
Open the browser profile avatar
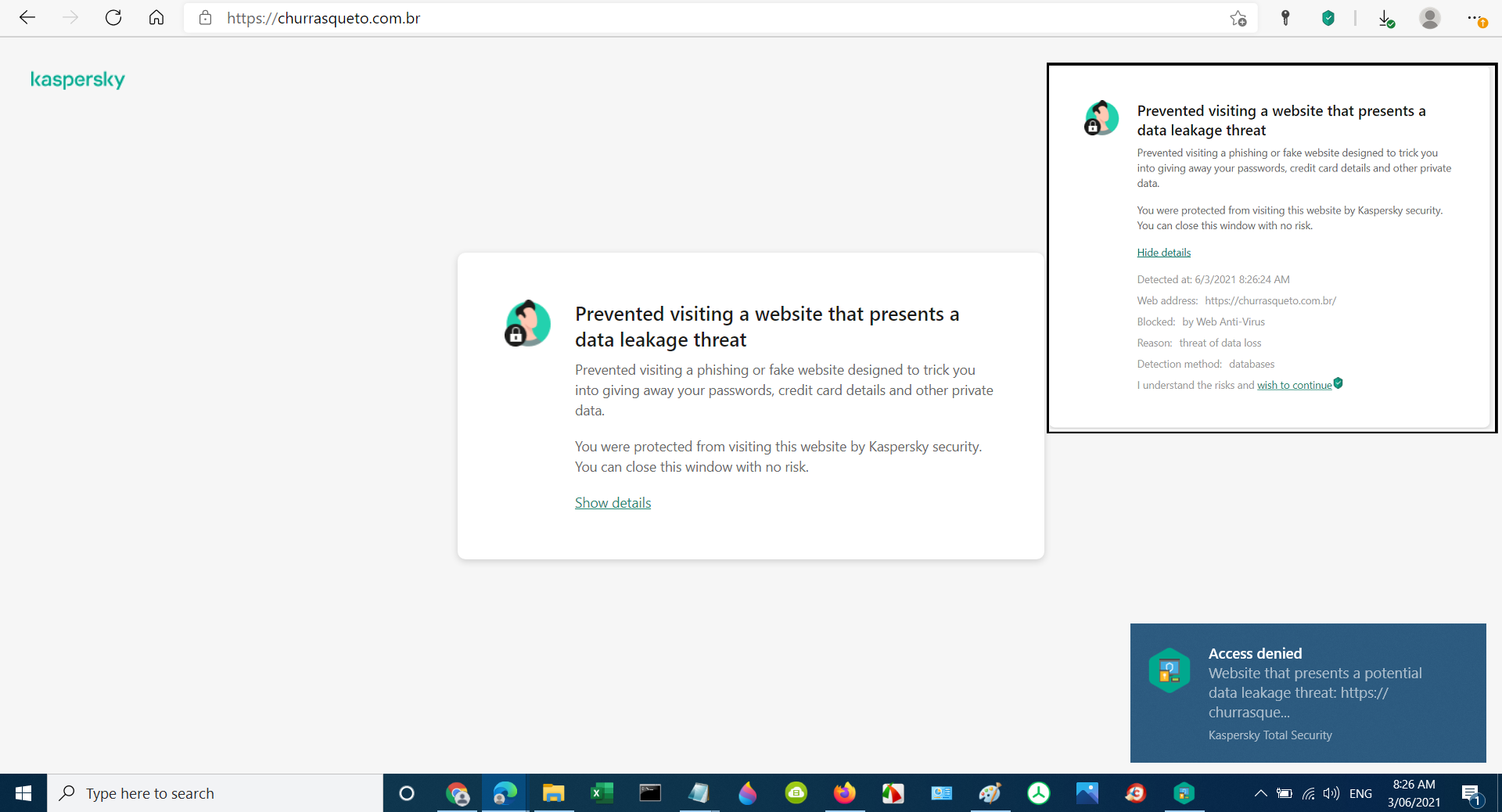pyautogui.click(x=1430, y=18)
